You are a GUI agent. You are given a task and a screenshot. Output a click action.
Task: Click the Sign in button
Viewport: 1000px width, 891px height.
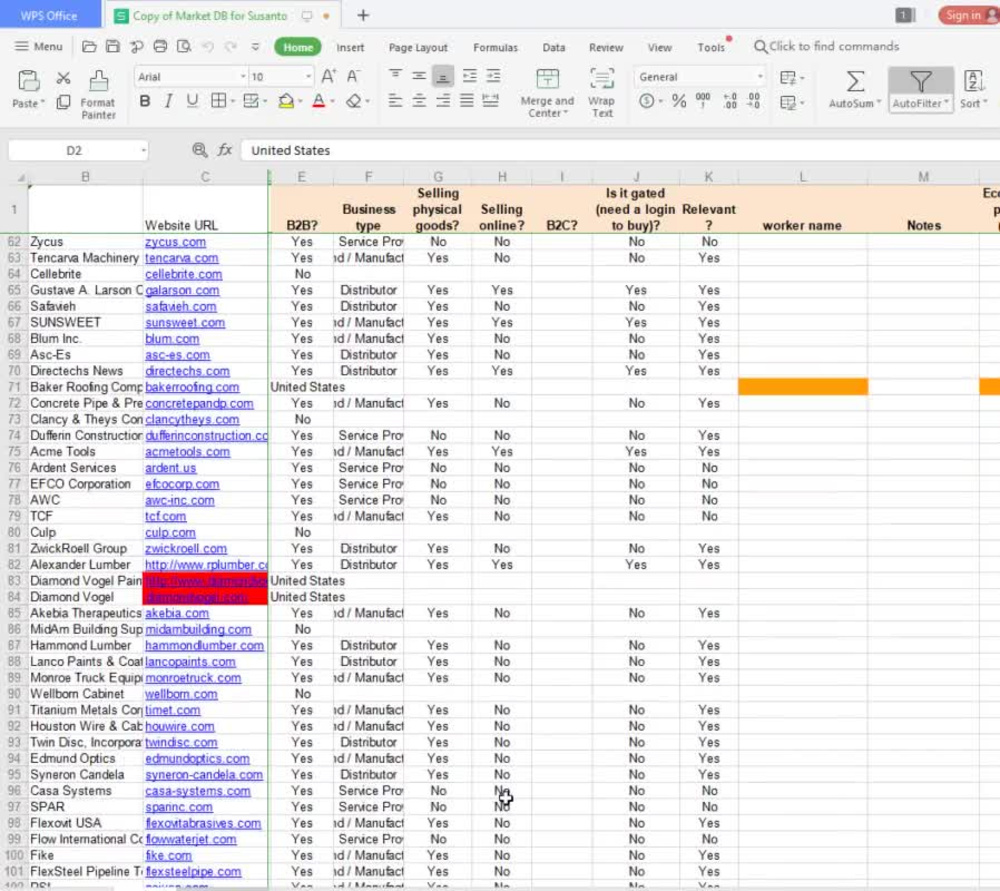coord(963,15)
